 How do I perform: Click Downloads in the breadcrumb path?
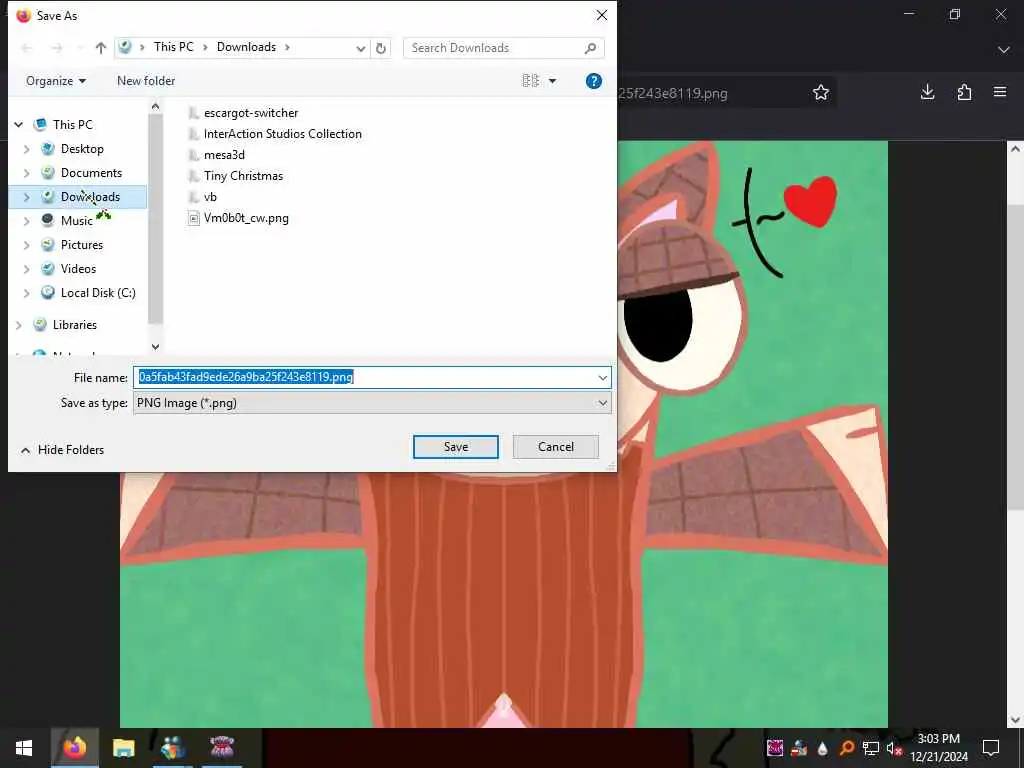pyautogui.click(x=246, y=47)
